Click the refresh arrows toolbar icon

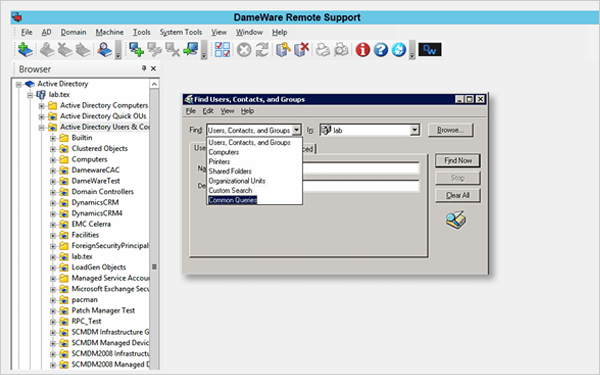click(x=262, y=50)
